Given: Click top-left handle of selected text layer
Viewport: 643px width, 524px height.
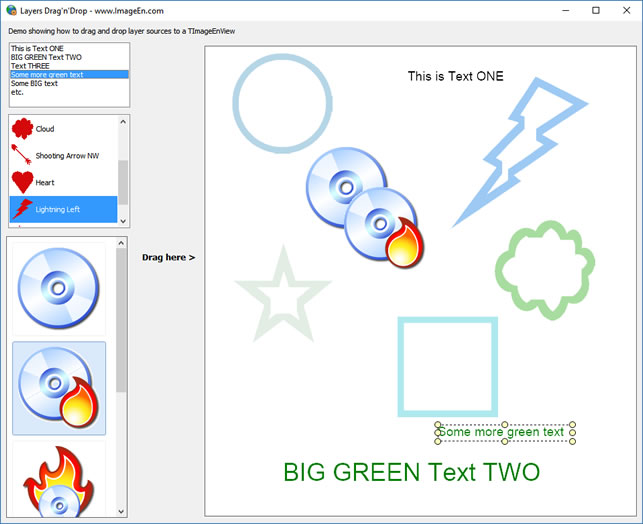Looking at the screenshot, I should pyautogui.click(x=438, y=425).
